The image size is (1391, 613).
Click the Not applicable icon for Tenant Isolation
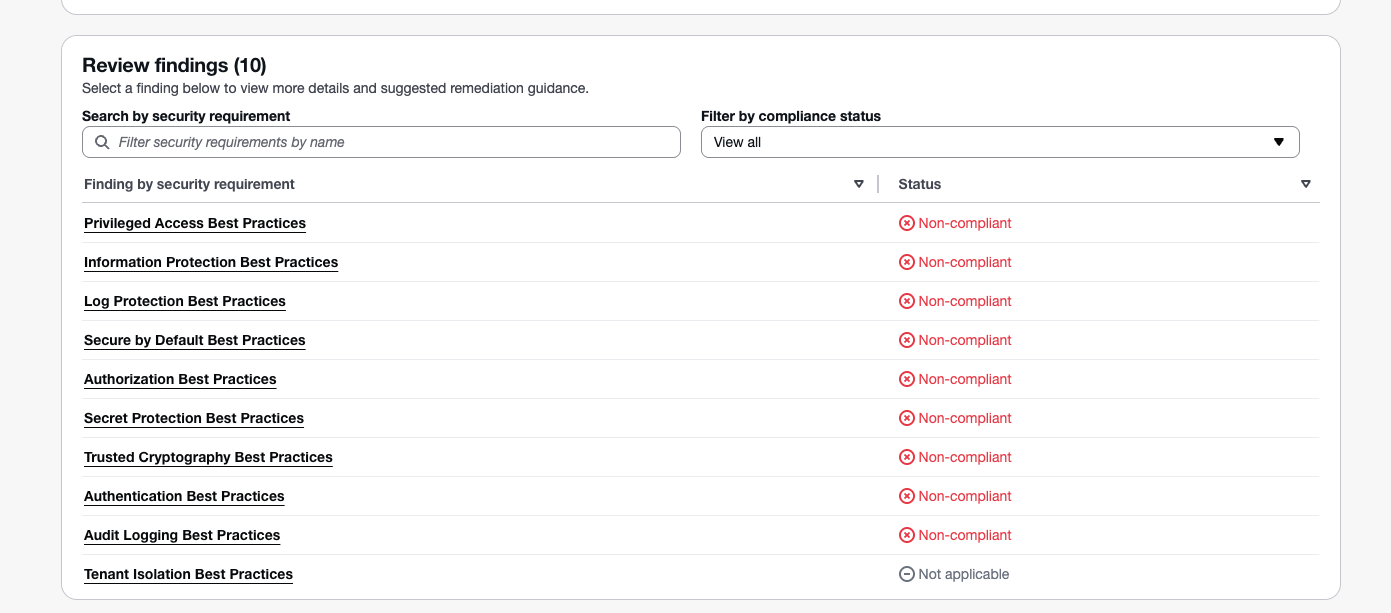pos(907,574)
